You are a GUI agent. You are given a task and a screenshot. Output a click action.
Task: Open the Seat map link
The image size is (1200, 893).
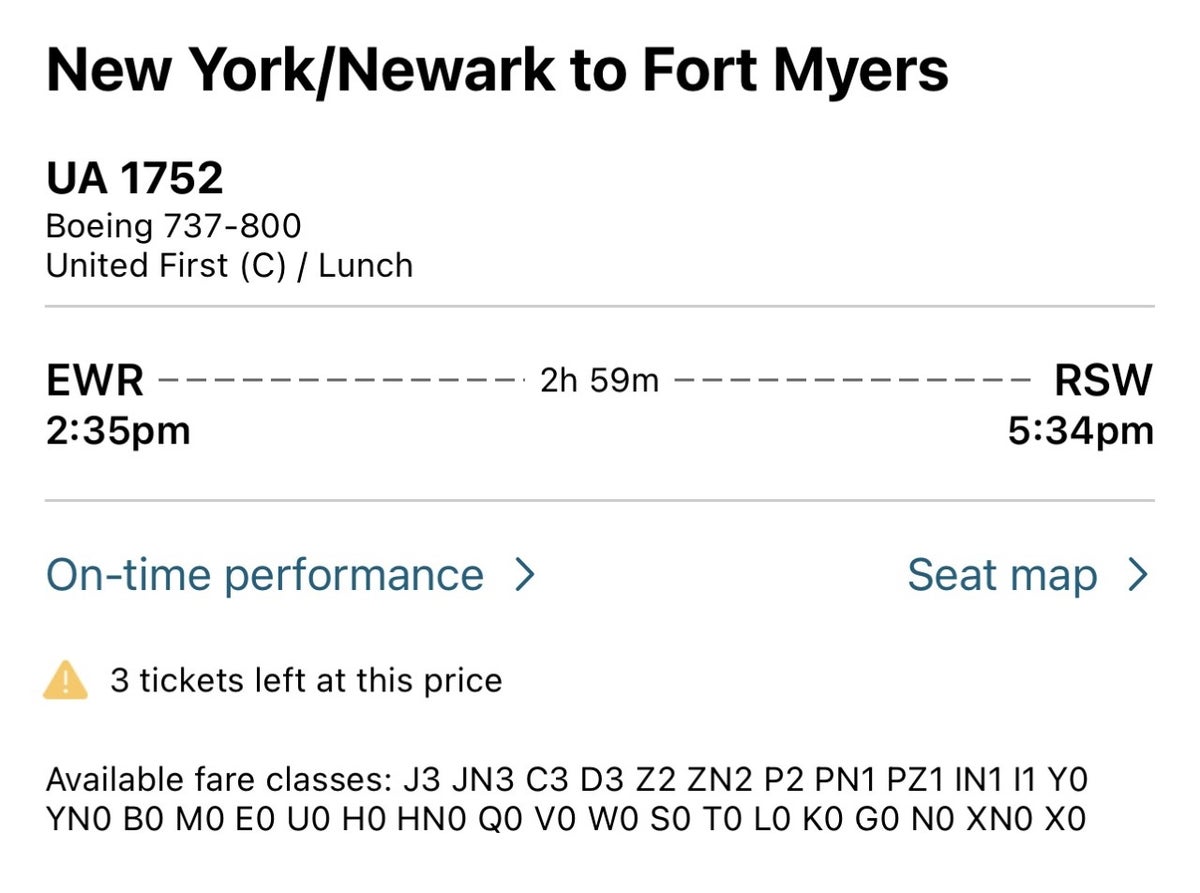tap(1002, 575)
